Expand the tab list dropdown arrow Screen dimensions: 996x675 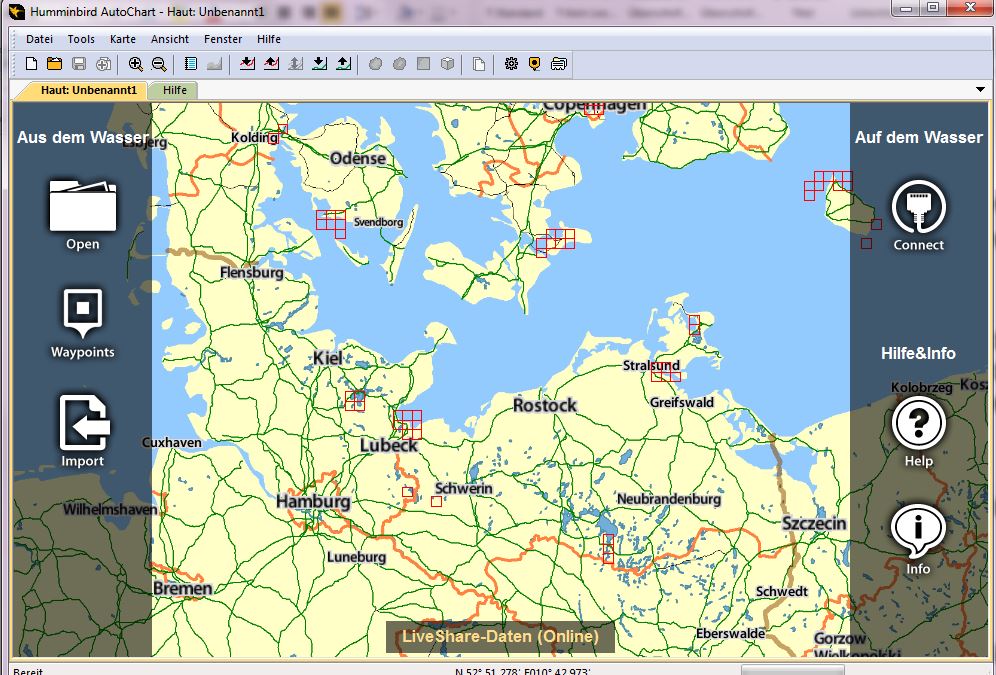click(x=980, y=90)
